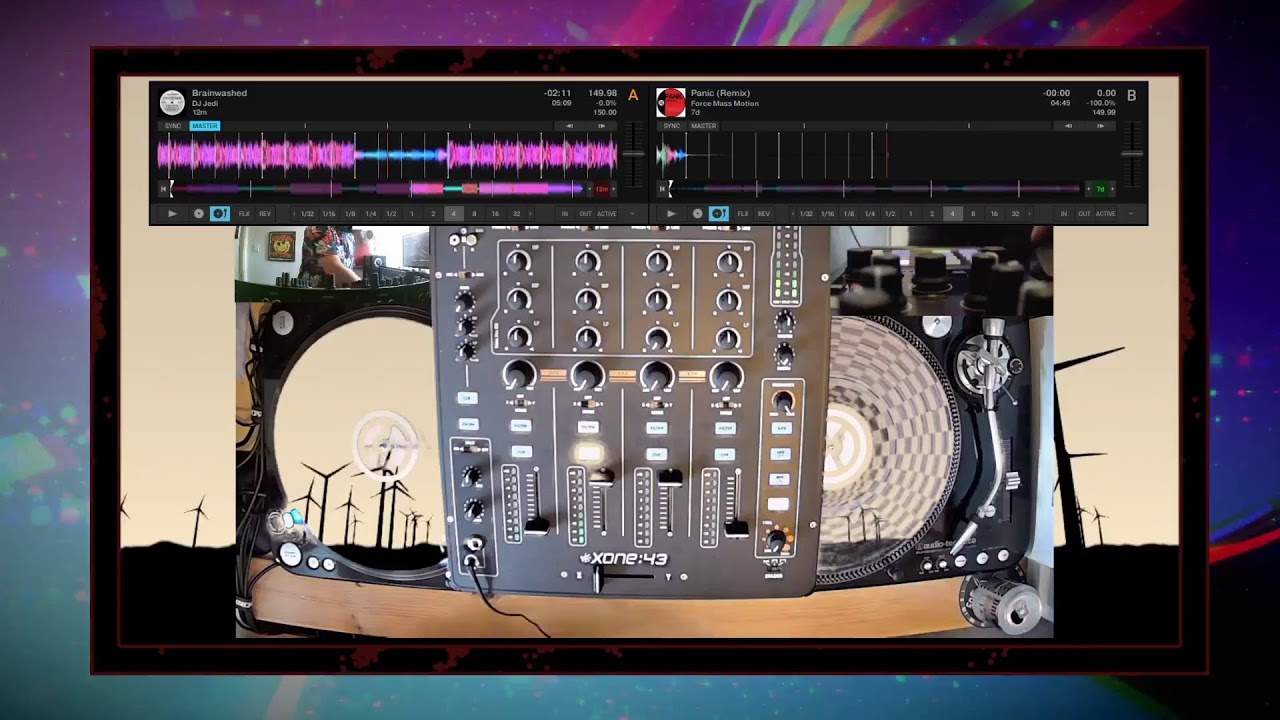Select 1/16 loop size on deck A
1280x720 pixels.
coord(329,214)
